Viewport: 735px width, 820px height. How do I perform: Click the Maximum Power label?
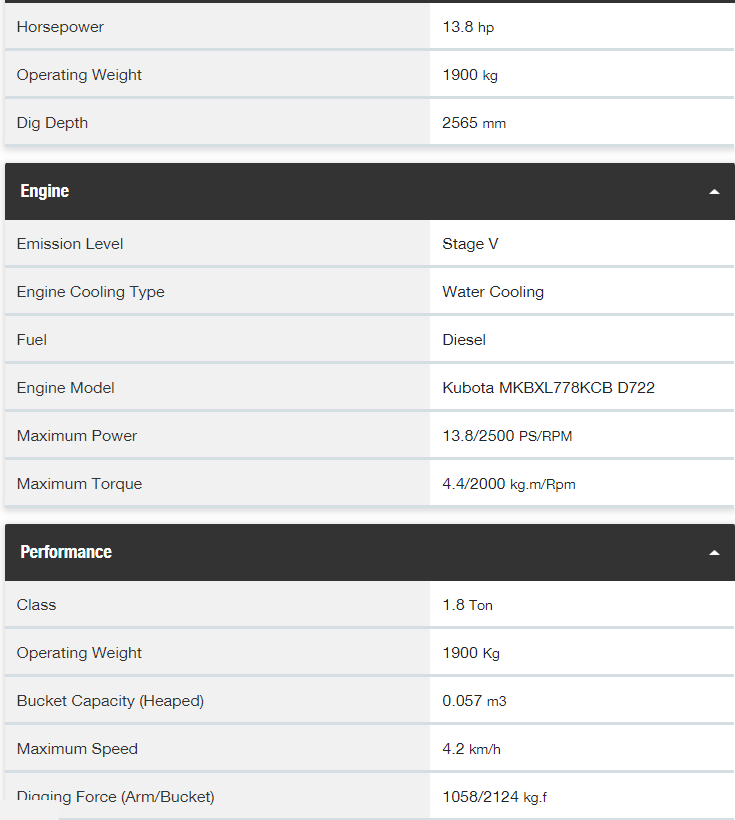77,436
